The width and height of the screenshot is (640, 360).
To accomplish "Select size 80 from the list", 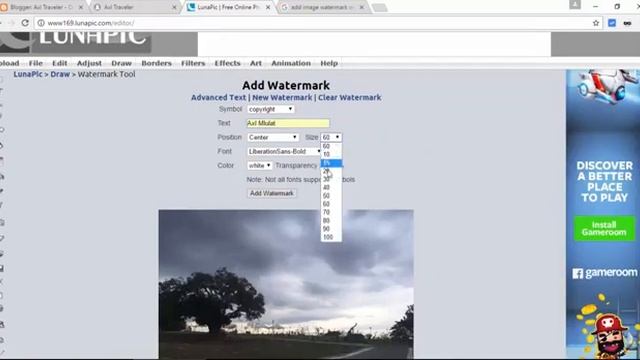I will (x=331, y=220).
